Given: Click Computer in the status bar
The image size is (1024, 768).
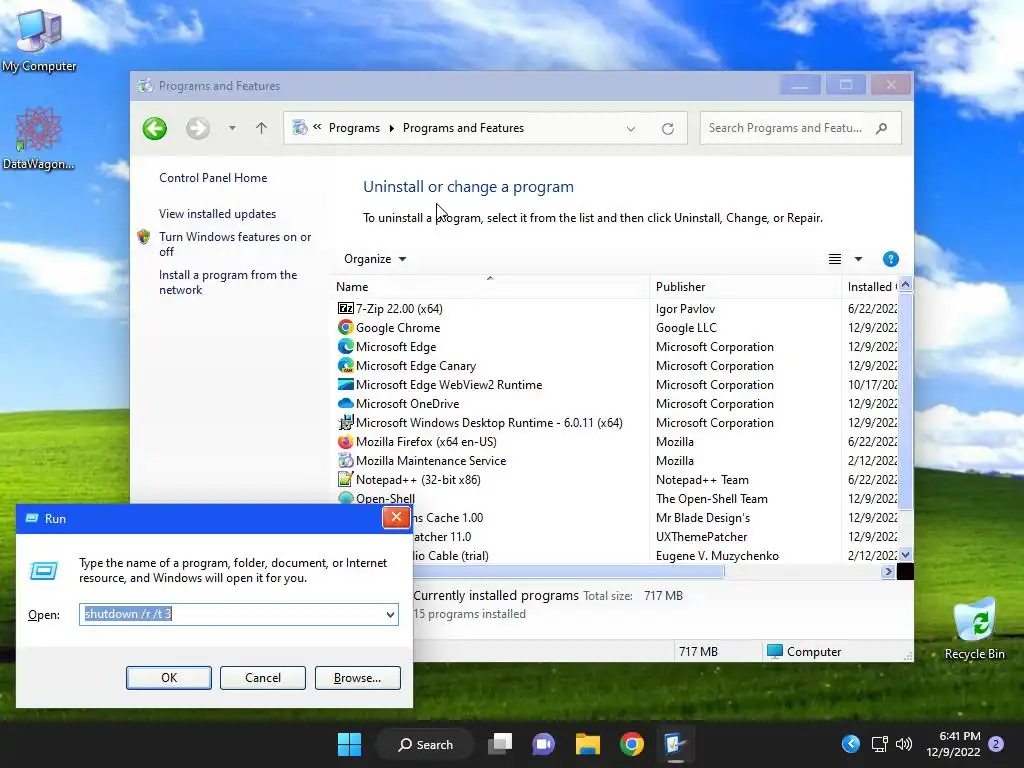Looking at the screenshot, I should tap(805, 652).
